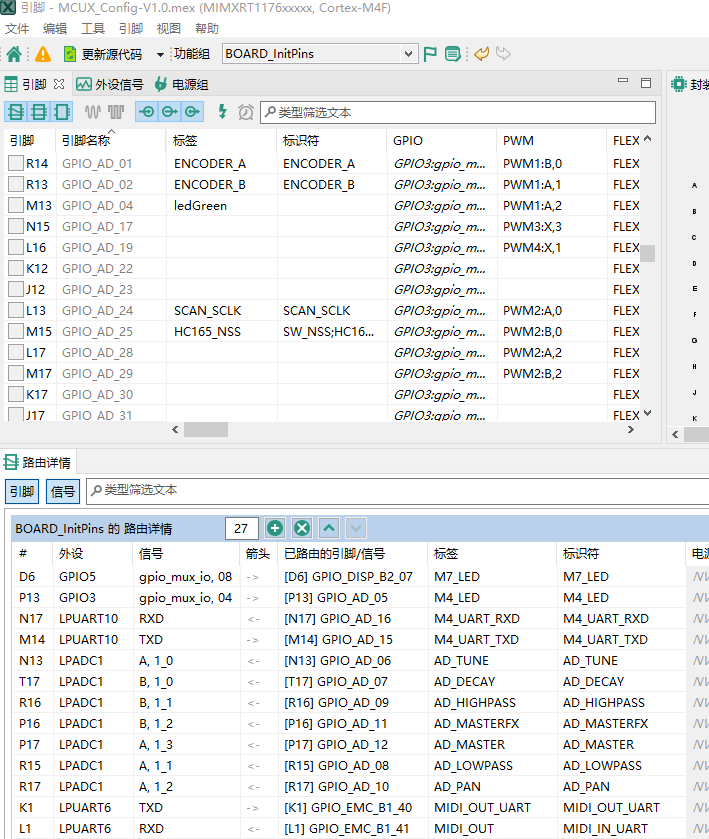Image resolution: width=709 pixels, height=839 pixels.
Task: Toggle the input-direction signal filter icon
Action: click(x=147, y=112)
